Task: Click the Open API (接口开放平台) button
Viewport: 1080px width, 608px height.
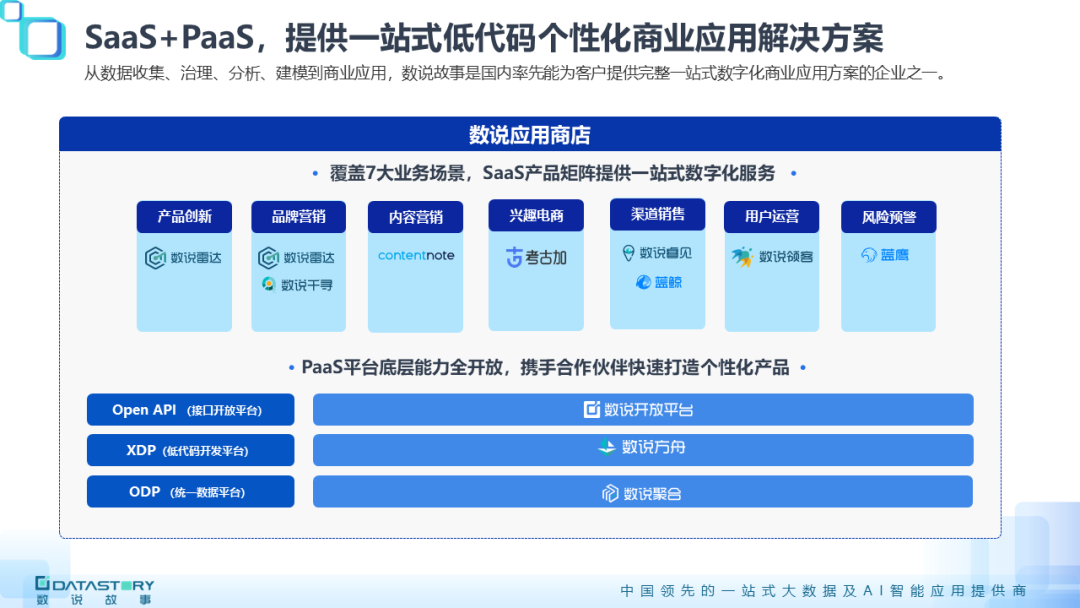Action: 191,410
